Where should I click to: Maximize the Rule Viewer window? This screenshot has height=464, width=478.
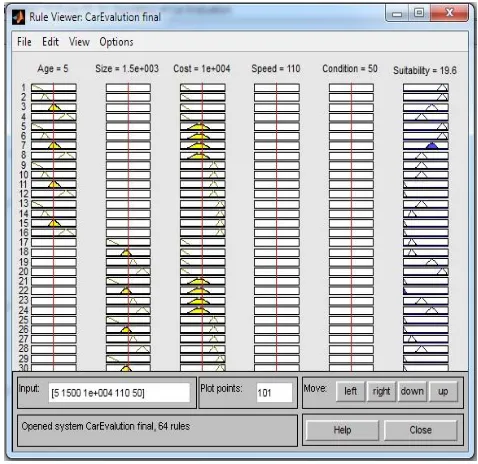pos(419,13)
